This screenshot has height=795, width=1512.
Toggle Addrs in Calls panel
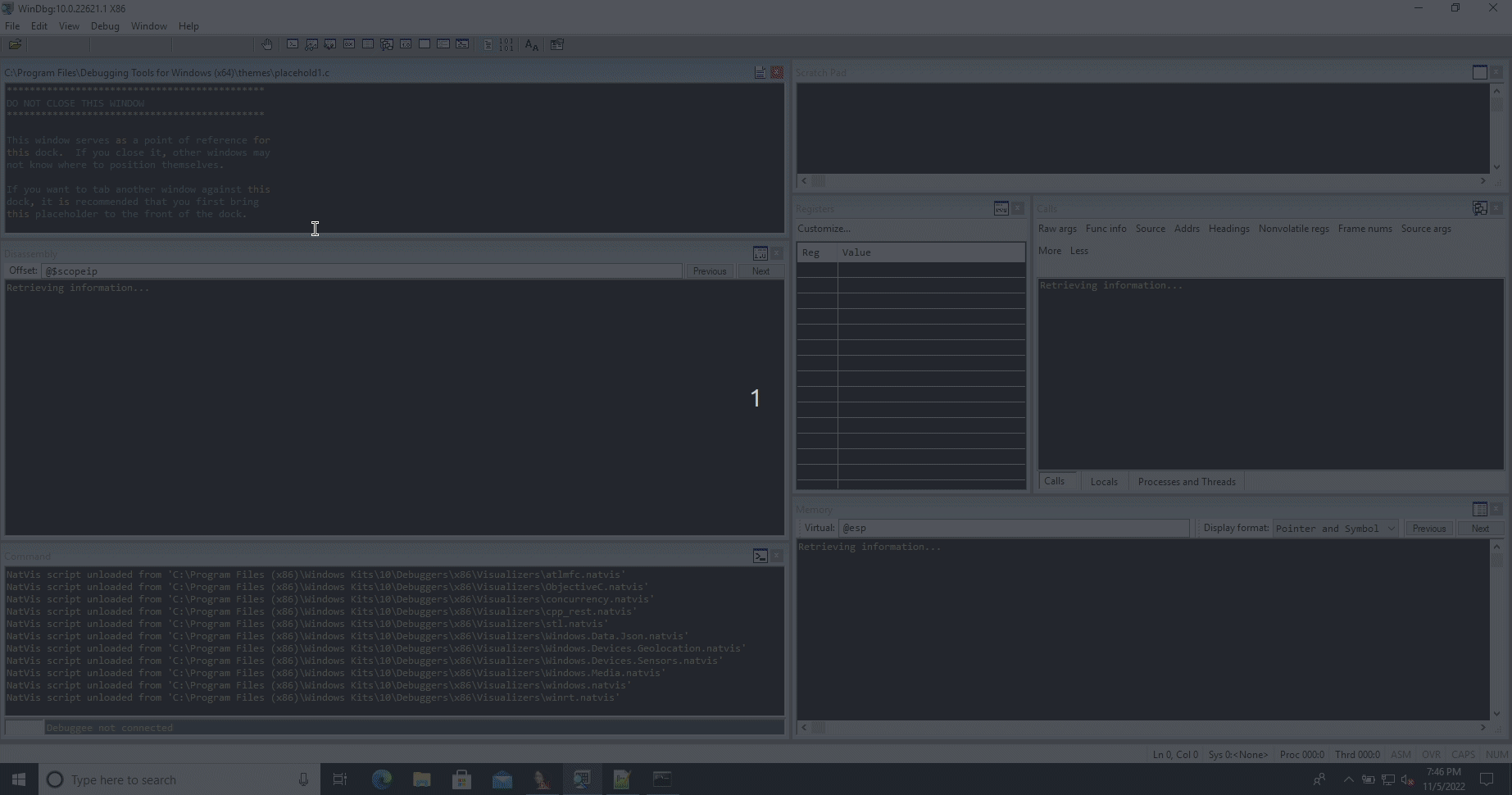(x=1187, y=229)
